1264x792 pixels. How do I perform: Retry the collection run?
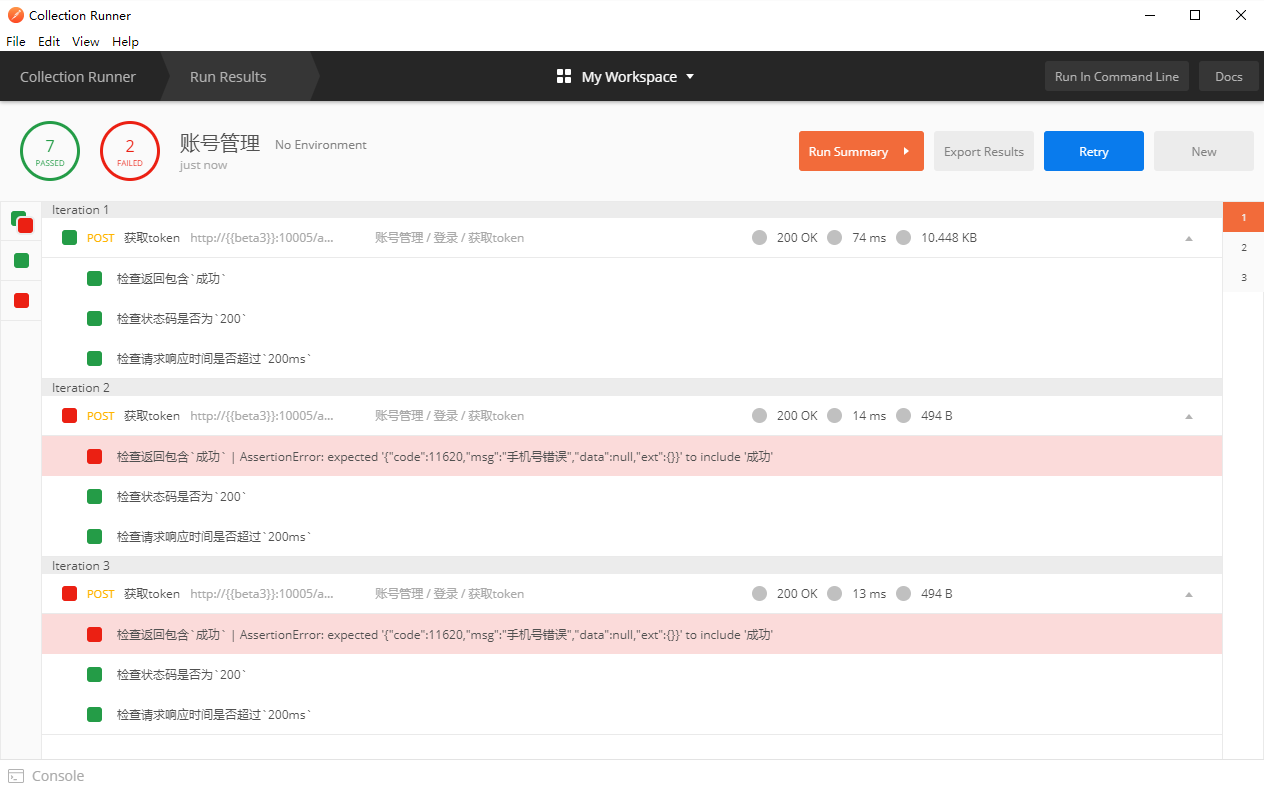1094,151
